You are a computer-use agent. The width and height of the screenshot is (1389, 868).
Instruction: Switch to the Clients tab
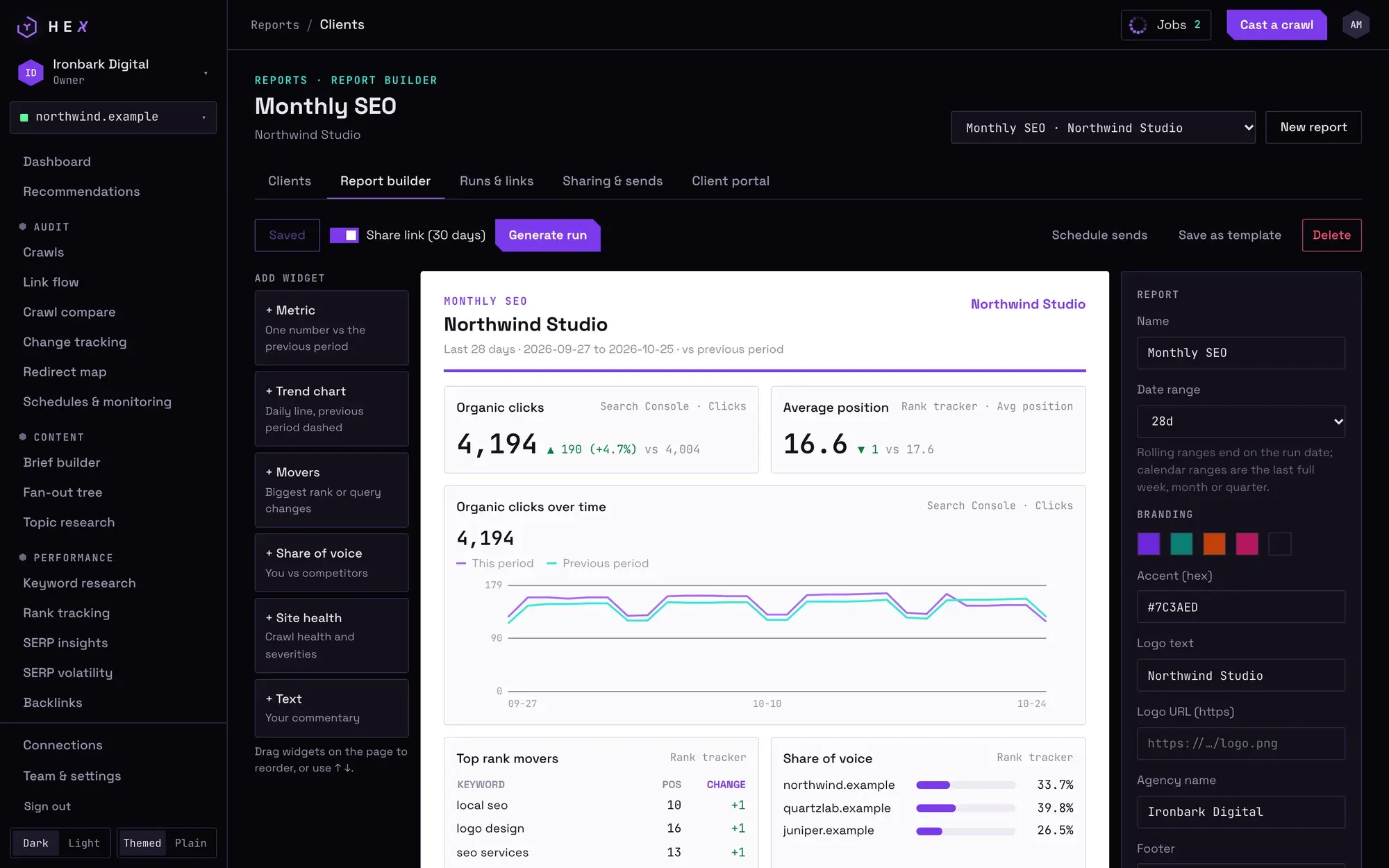coord(290,181)
